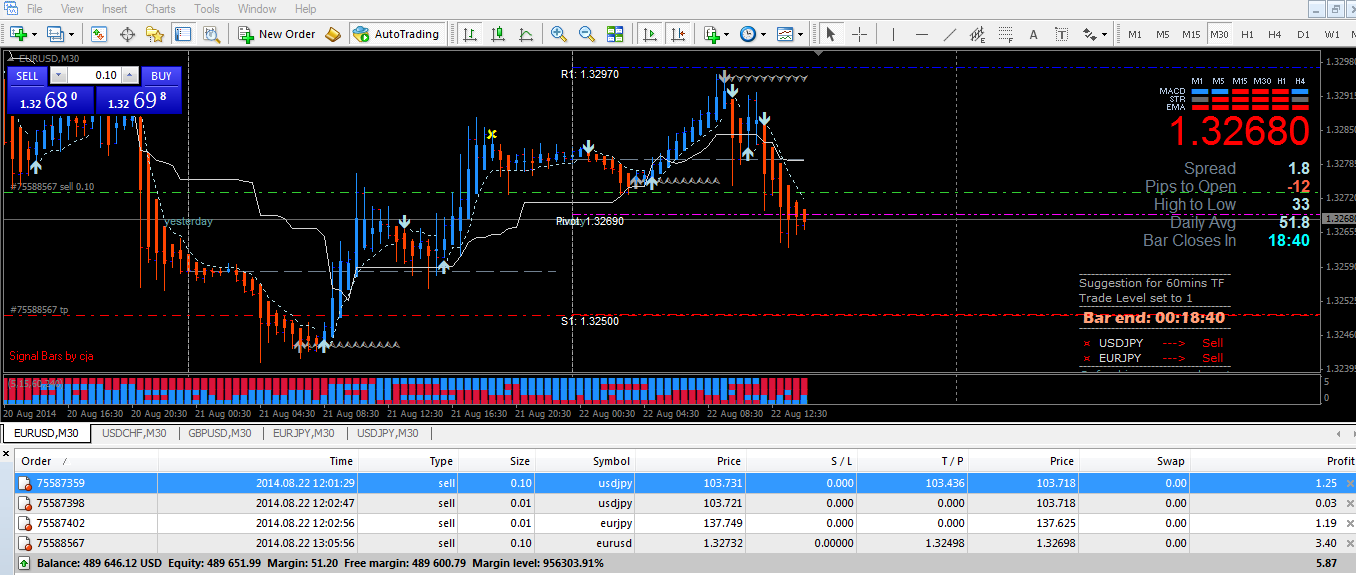Set timeframe to M1
Viewport: 1356px width, 575px height.
pos(1135,34)
